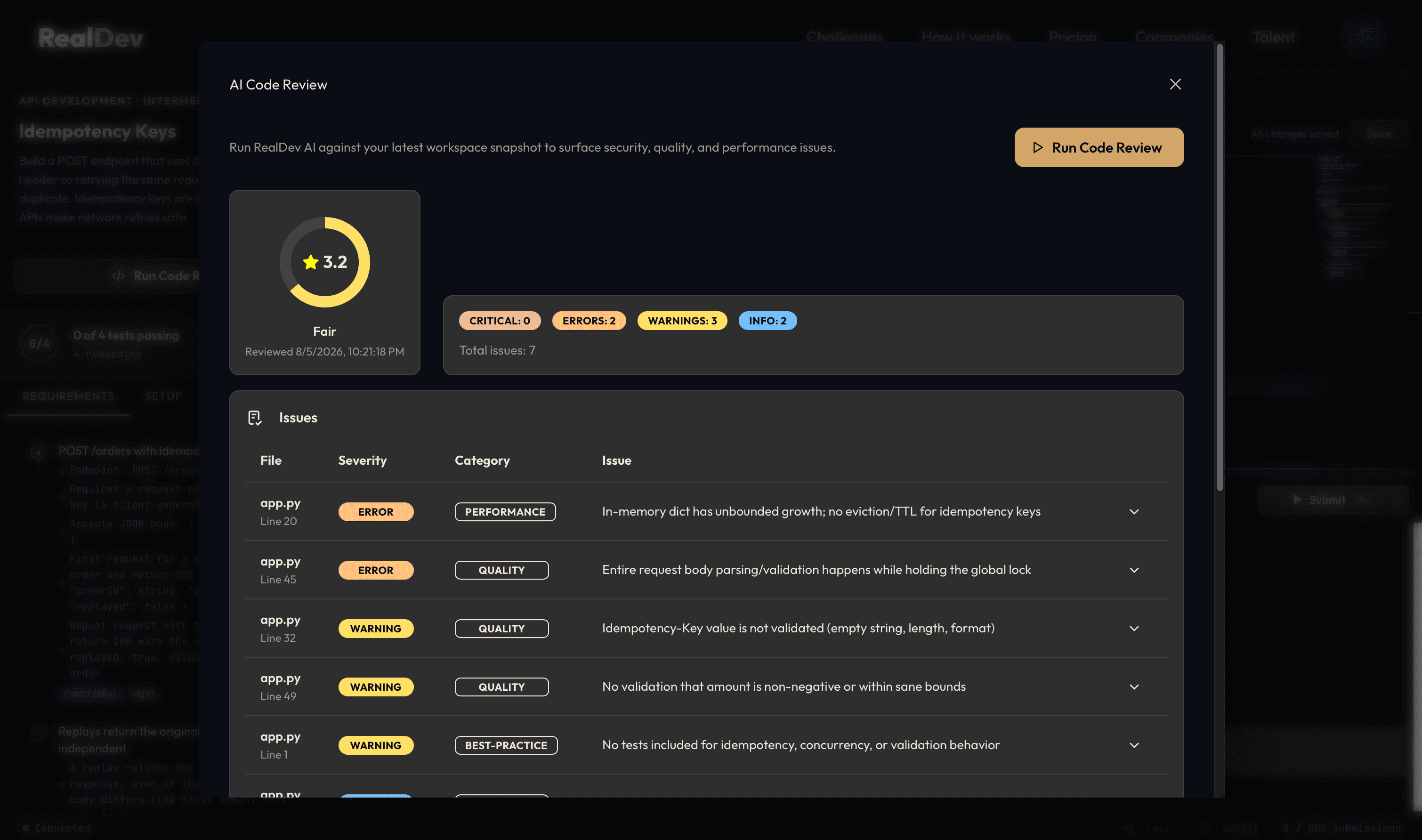Expand the unbounded growth performance issue
The height and width of the screenshot is (840, 1422).
coord(1134,512)
